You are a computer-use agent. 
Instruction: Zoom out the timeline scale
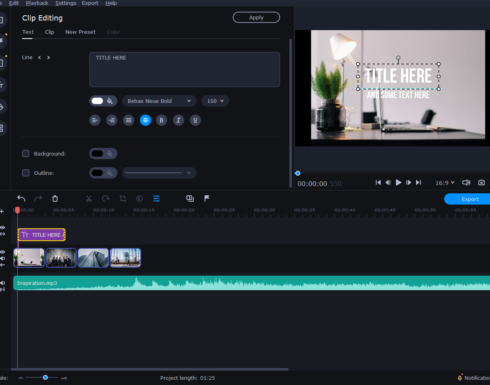(x=20, y=378)
